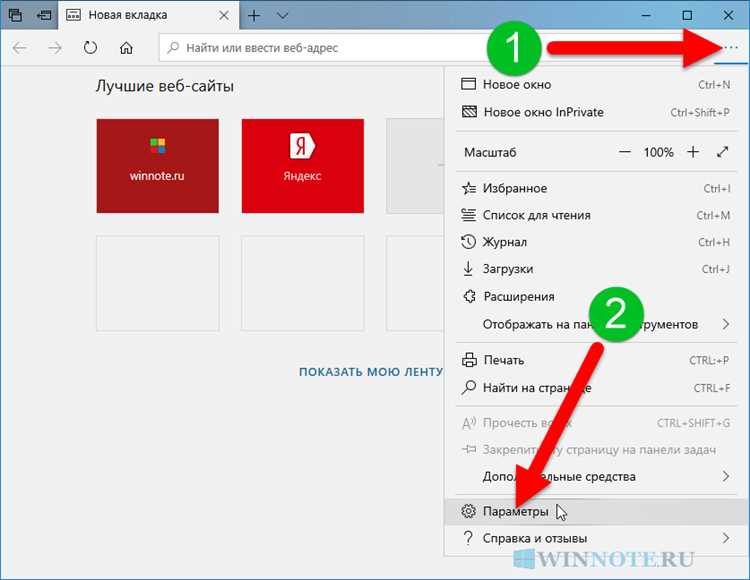The height and width of the screenshot is (580, 750).
Task: Maximize the browser window
Action: click(687, 16)
